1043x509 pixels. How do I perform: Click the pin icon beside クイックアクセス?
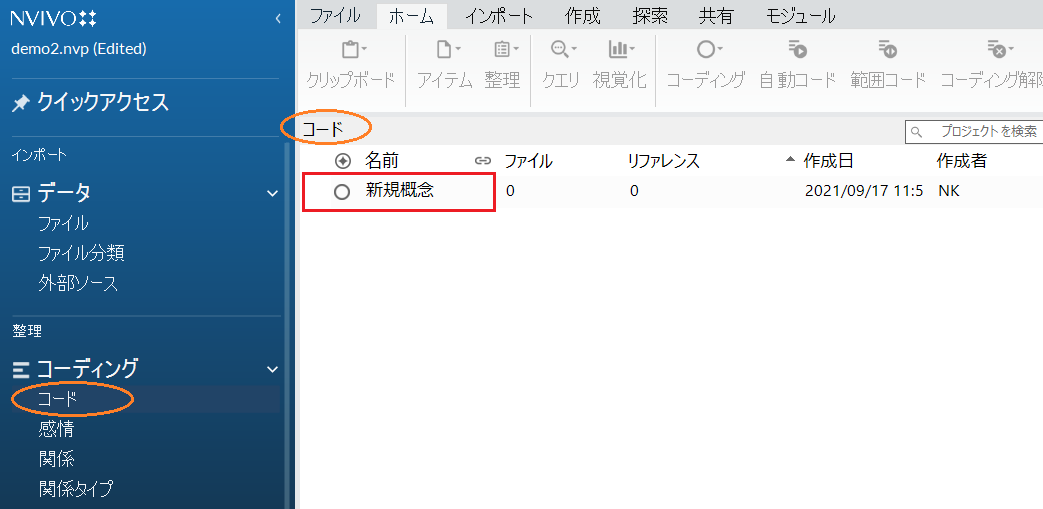(x=21, y=104)
